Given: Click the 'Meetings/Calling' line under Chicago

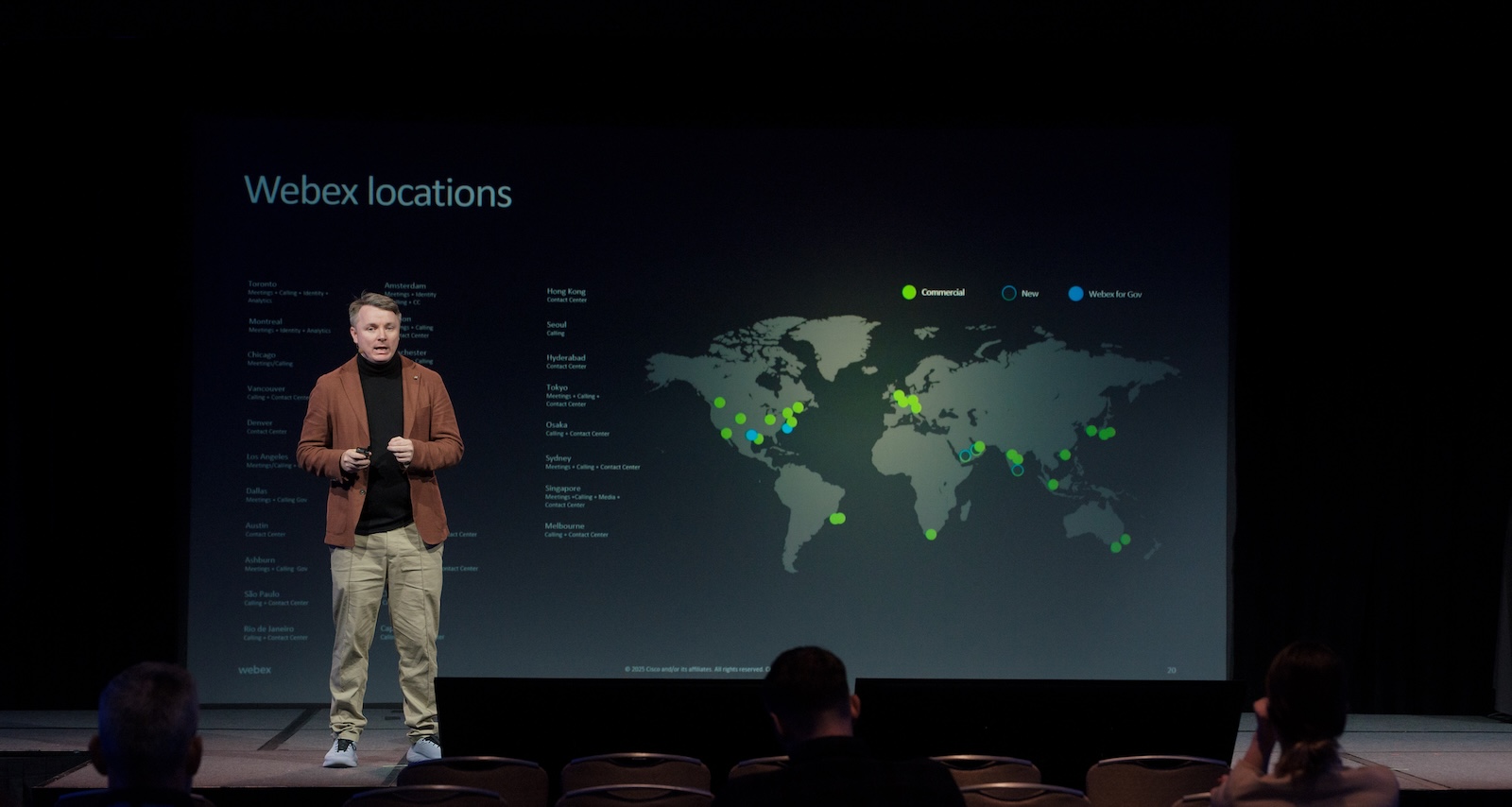Looking at the screenshot, I should [270, 363].
